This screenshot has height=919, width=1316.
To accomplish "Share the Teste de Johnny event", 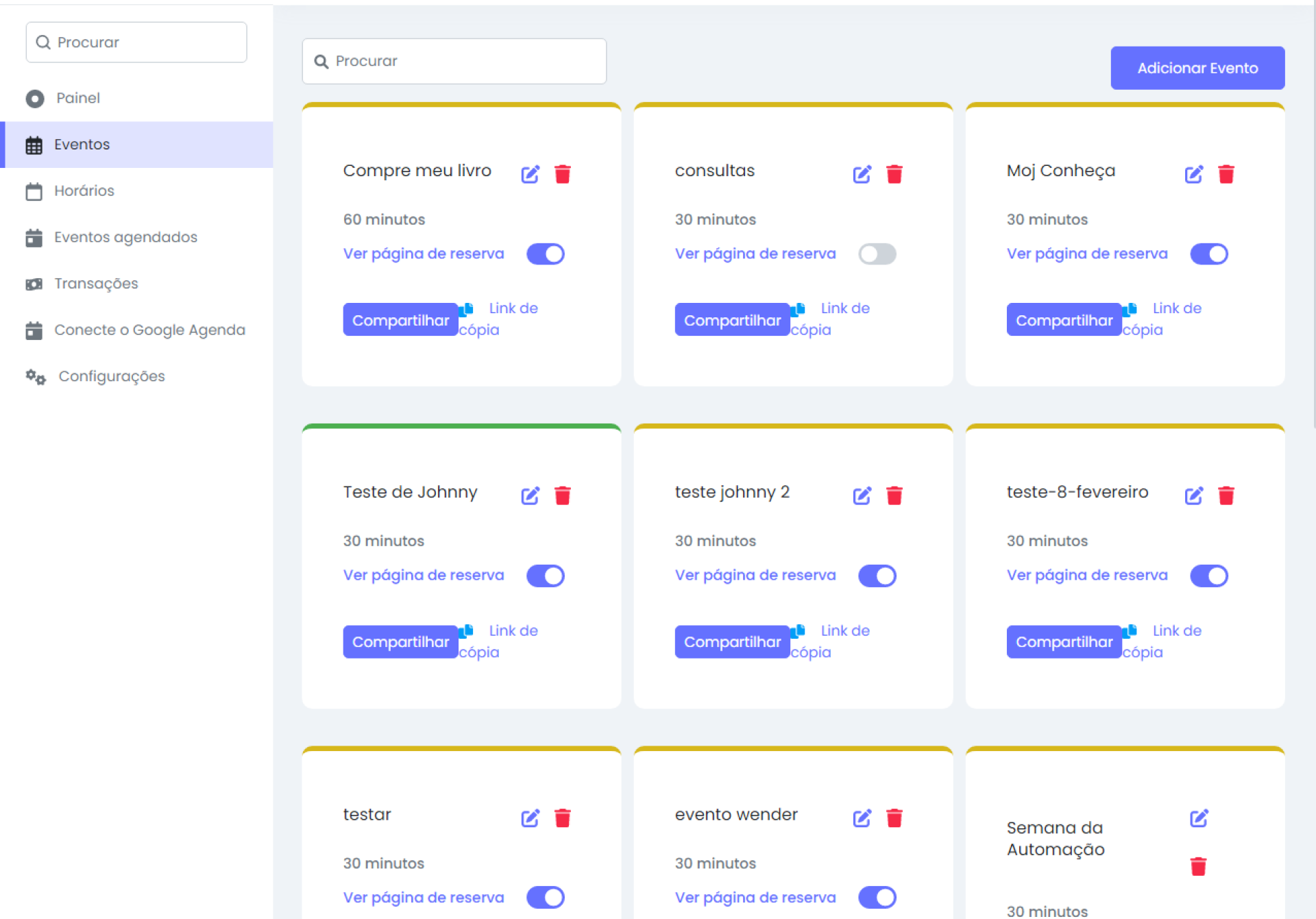I will (400, 642).
